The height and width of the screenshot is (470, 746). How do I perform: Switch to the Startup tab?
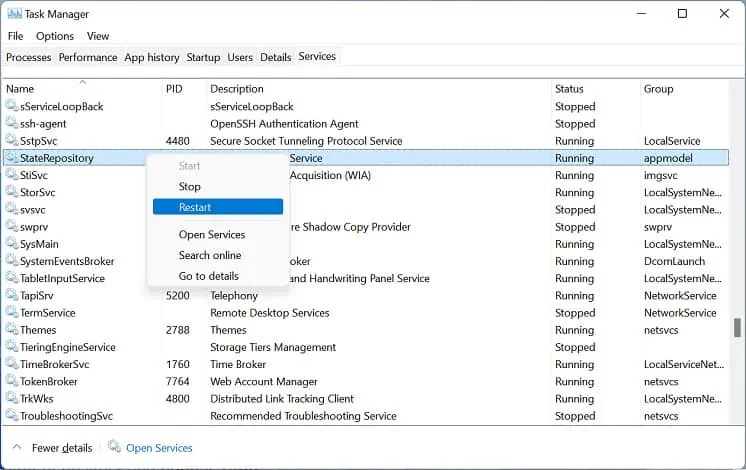pyautogui.click(x=203, y=58)
